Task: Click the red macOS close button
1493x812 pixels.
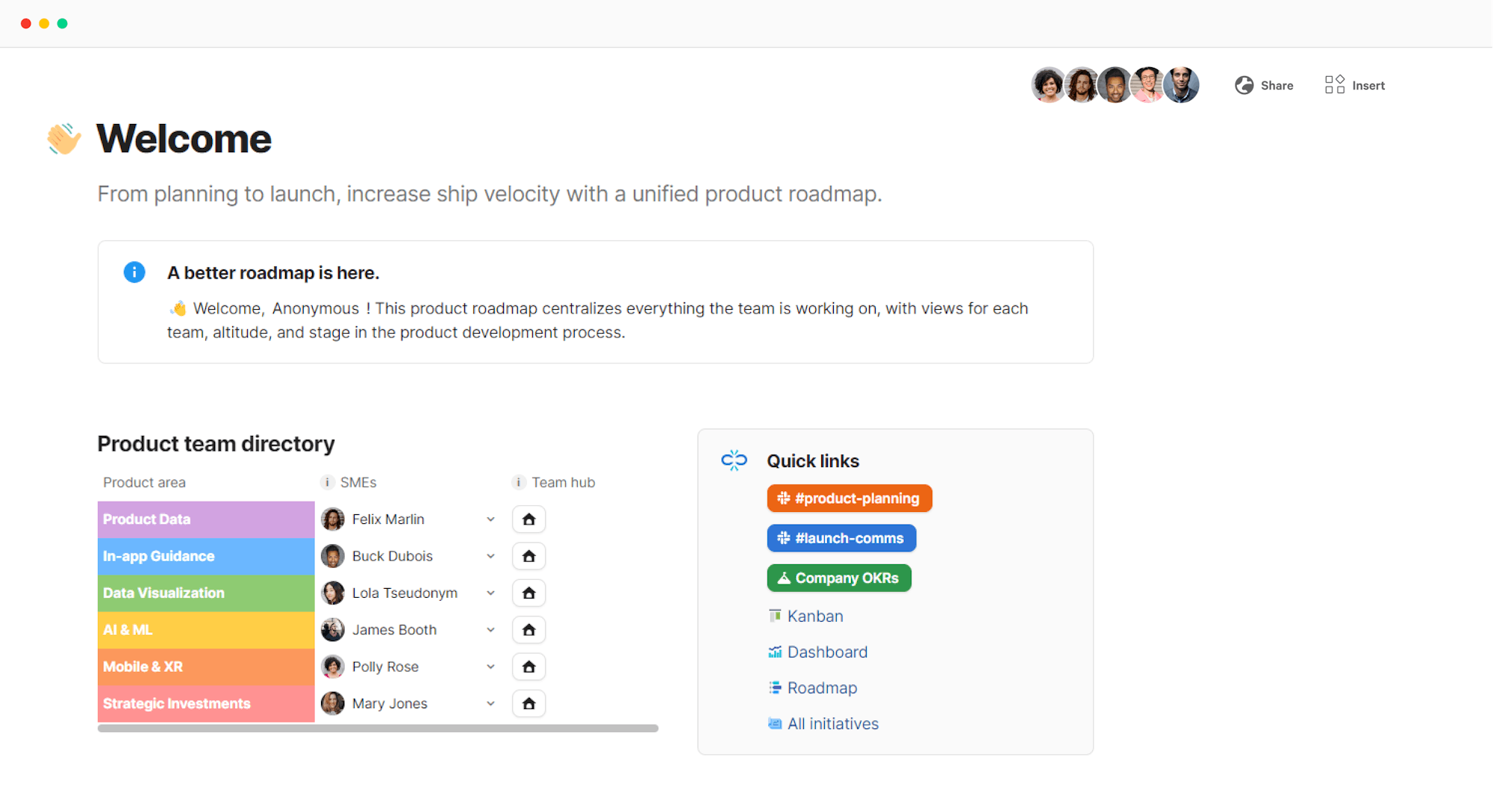Action: point(26,24)
